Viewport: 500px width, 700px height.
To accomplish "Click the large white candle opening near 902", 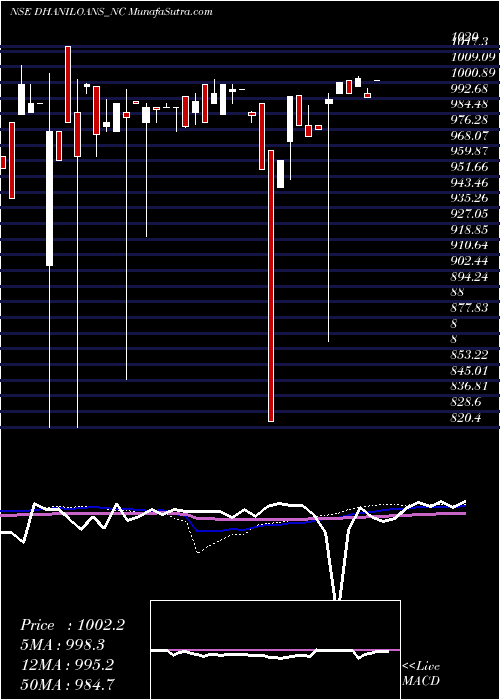I will point(50,198).
